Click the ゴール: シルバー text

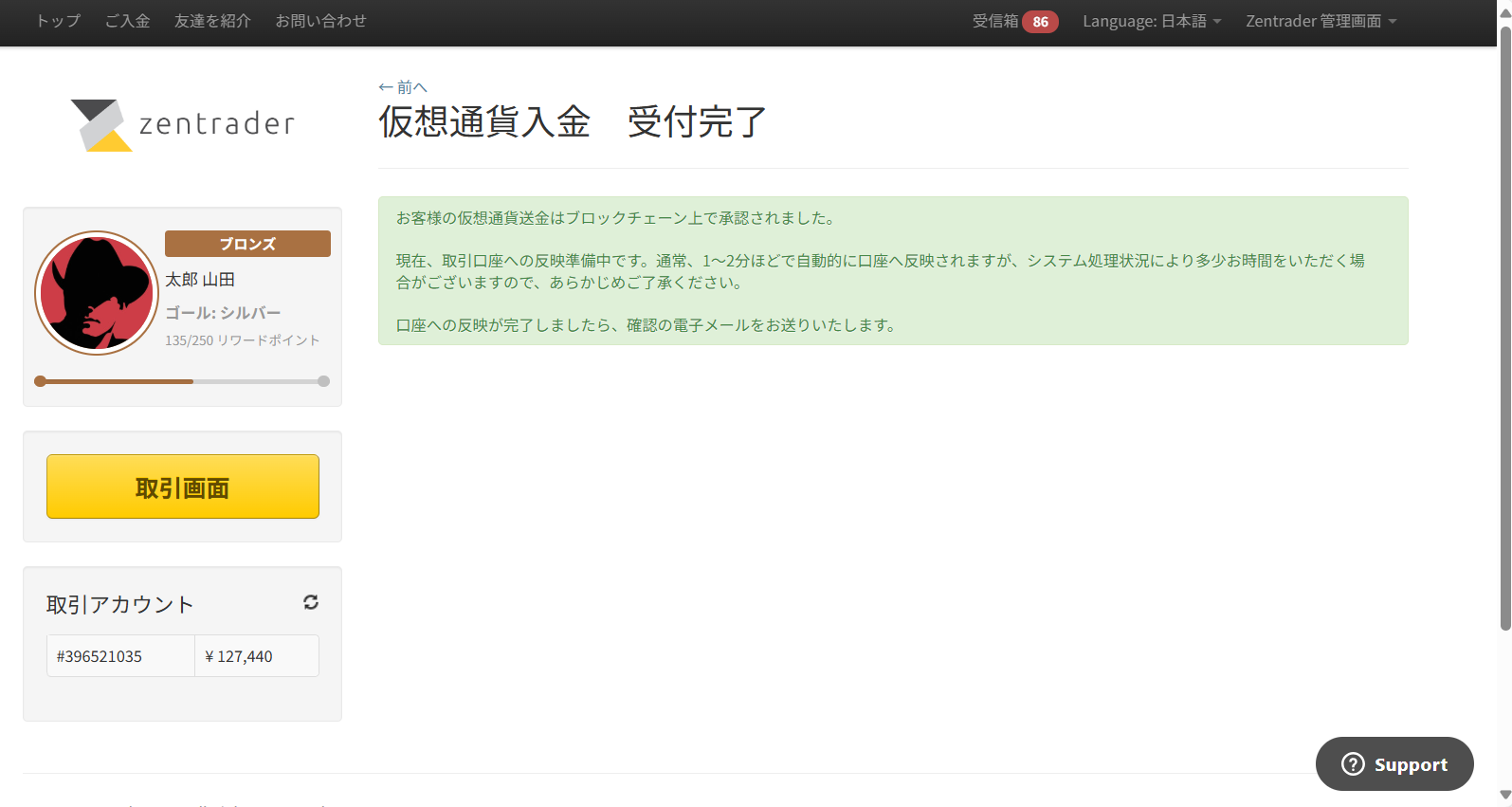[x=223, y=313]
